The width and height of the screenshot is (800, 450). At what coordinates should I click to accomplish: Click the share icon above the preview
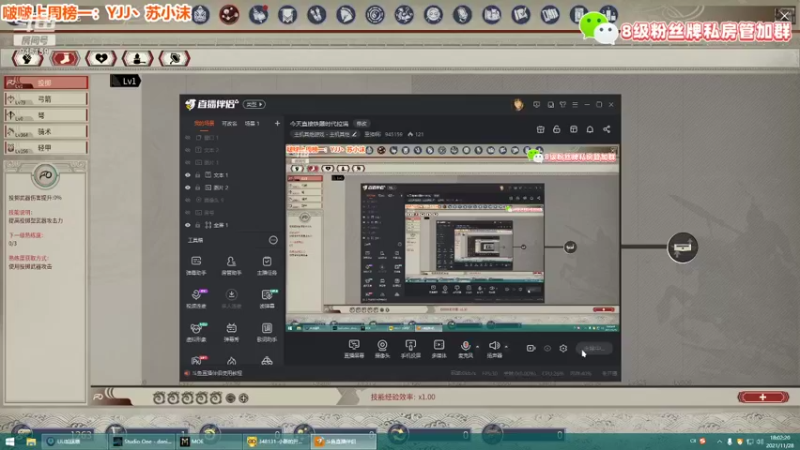pos(607,130)
